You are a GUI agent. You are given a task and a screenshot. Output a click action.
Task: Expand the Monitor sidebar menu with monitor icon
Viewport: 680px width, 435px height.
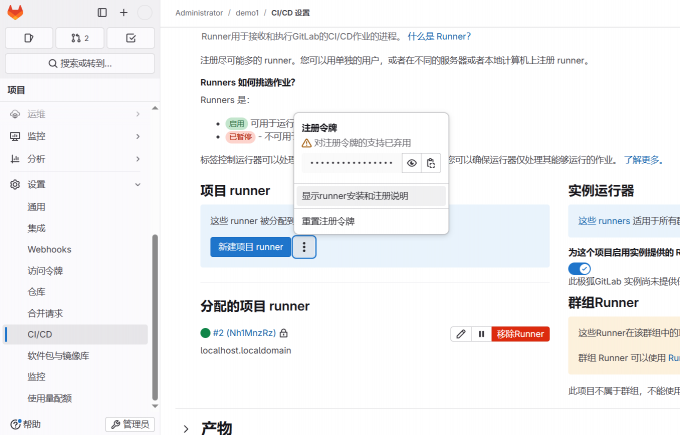[x=76, y=136]
